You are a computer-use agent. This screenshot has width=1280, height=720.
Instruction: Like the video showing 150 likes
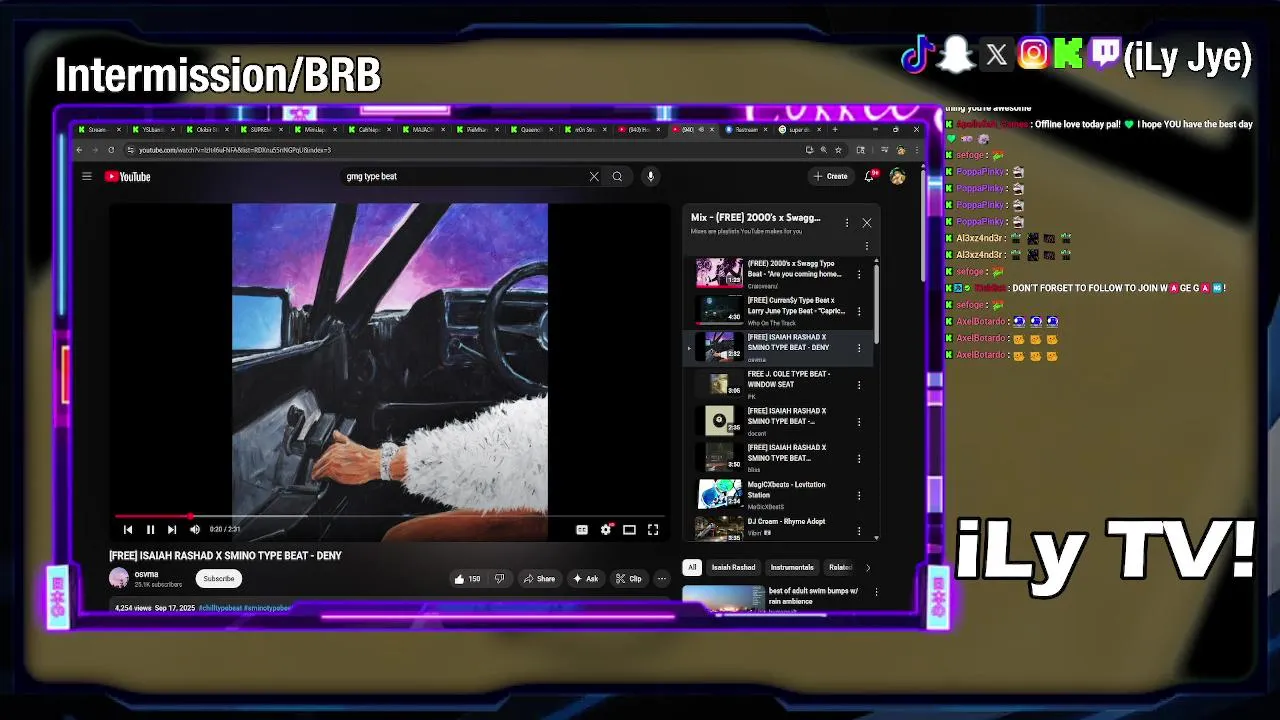[x=467, y=578]
